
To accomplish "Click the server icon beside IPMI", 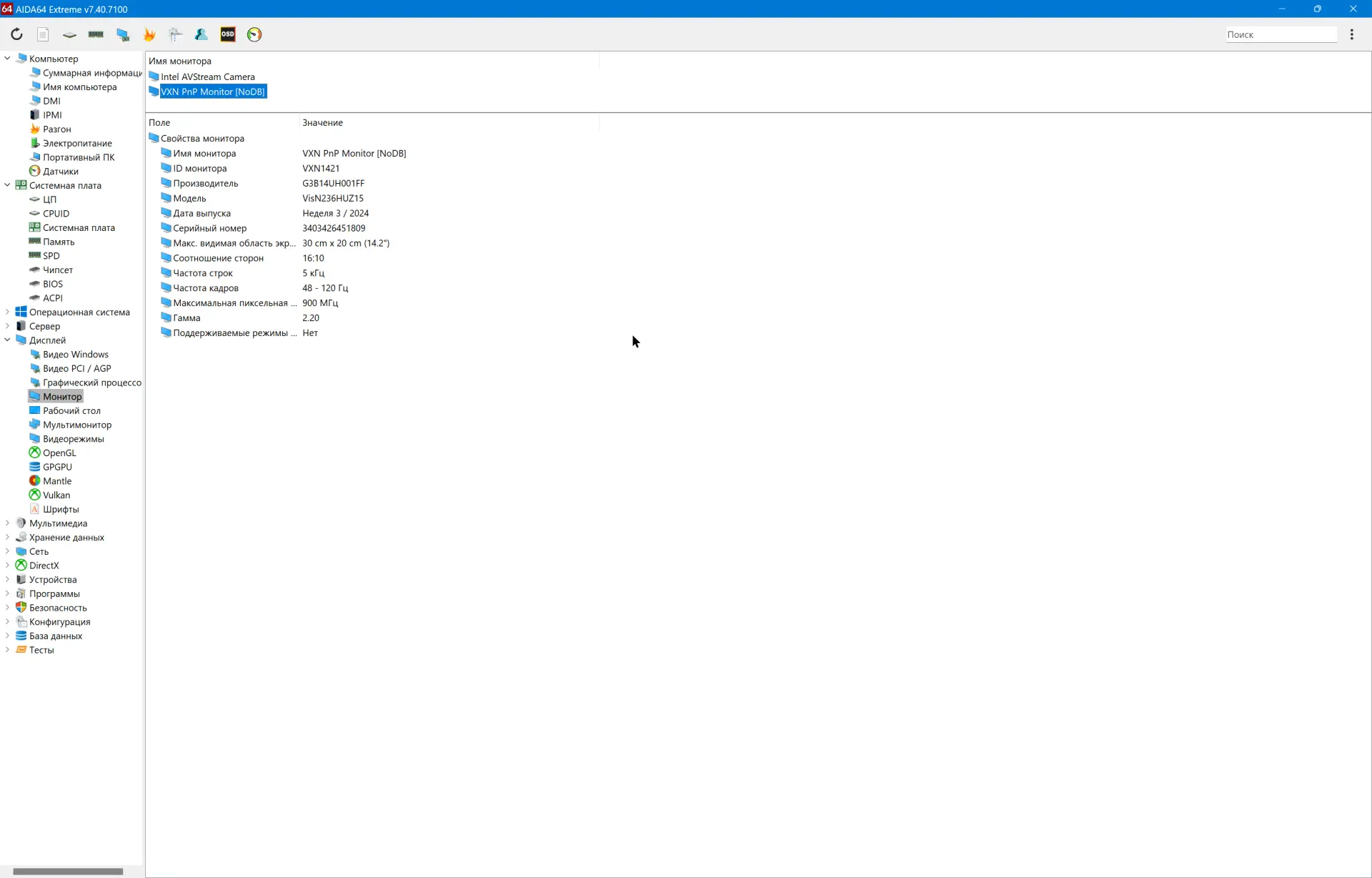I will pyautogui.click(x=34, y=115).
